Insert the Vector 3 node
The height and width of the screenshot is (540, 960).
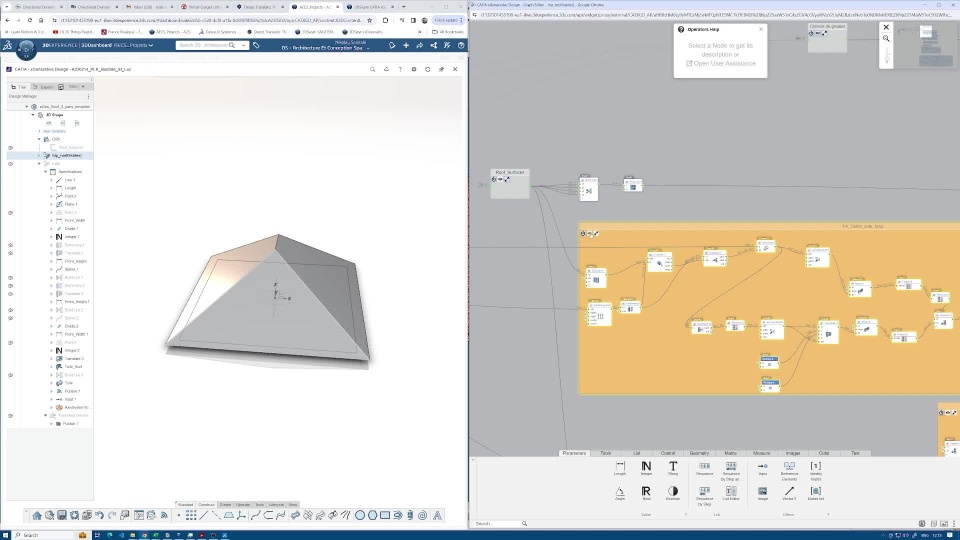coord(789,493)
